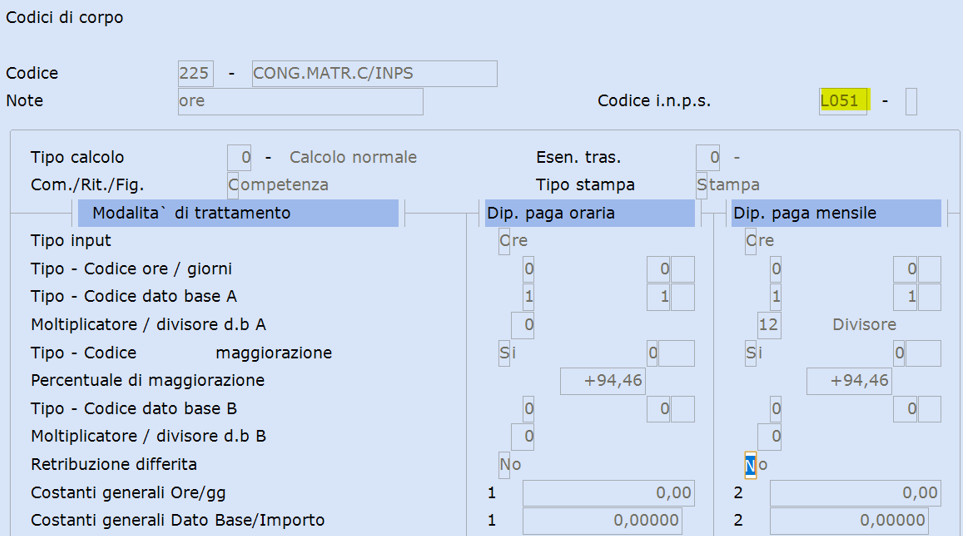Click Costanti generali Ore/gg field numbered 1
The width and height of the screenshot is (966, 536).
[x=609, y=493]
